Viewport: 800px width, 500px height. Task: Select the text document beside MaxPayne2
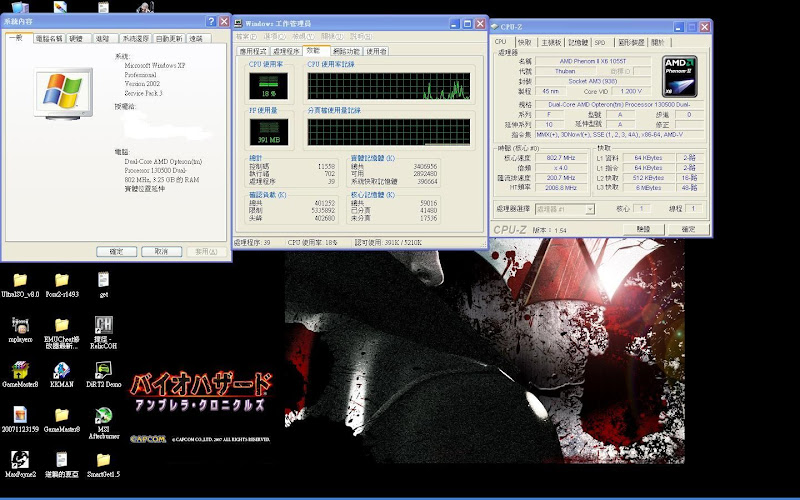point(62,459)
